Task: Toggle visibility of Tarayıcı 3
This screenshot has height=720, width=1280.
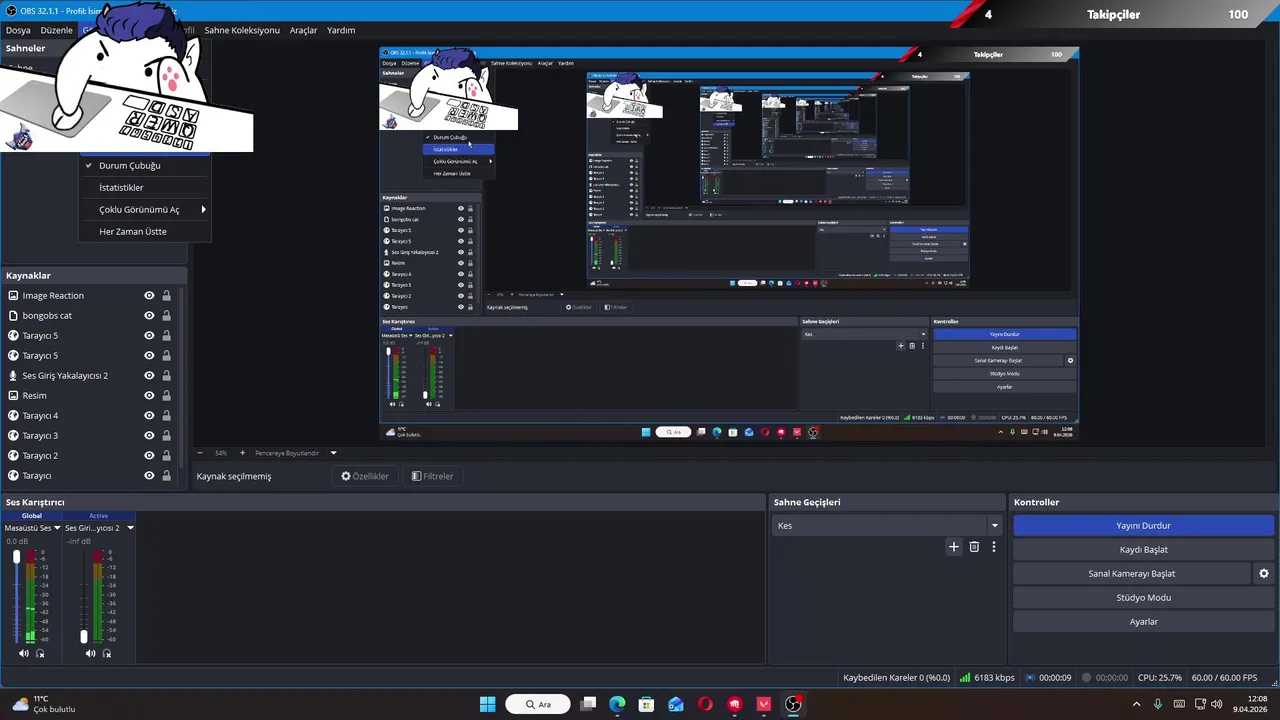Action: (149, 436)
